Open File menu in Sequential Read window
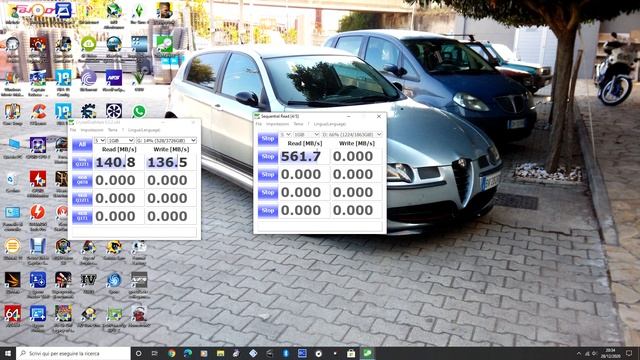The height and width of the screenshot is (360, 640). coord(259,124)
